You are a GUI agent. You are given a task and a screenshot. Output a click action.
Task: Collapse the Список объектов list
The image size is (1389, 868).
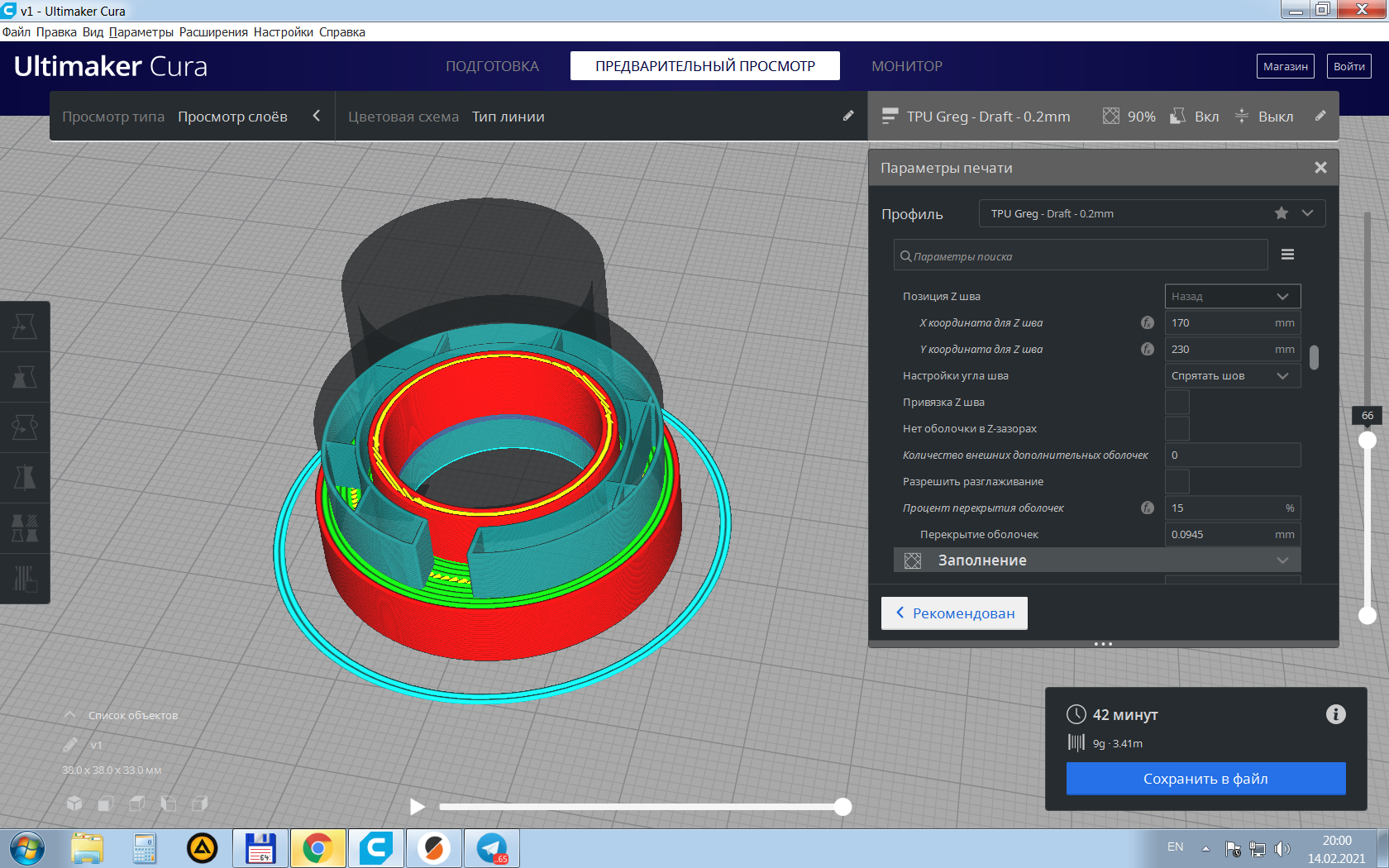(x=70, y=715)
